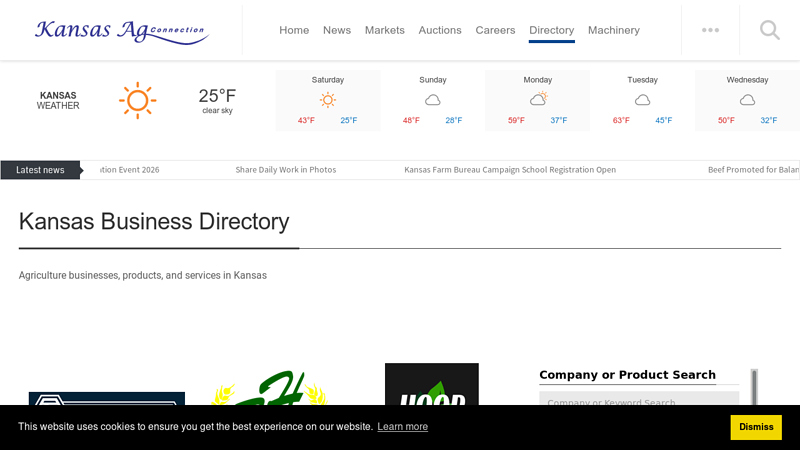This screenshot has height=450, width=800.
Task: Click Tuesday's cloud forecast icon
Action: (642, 100)
